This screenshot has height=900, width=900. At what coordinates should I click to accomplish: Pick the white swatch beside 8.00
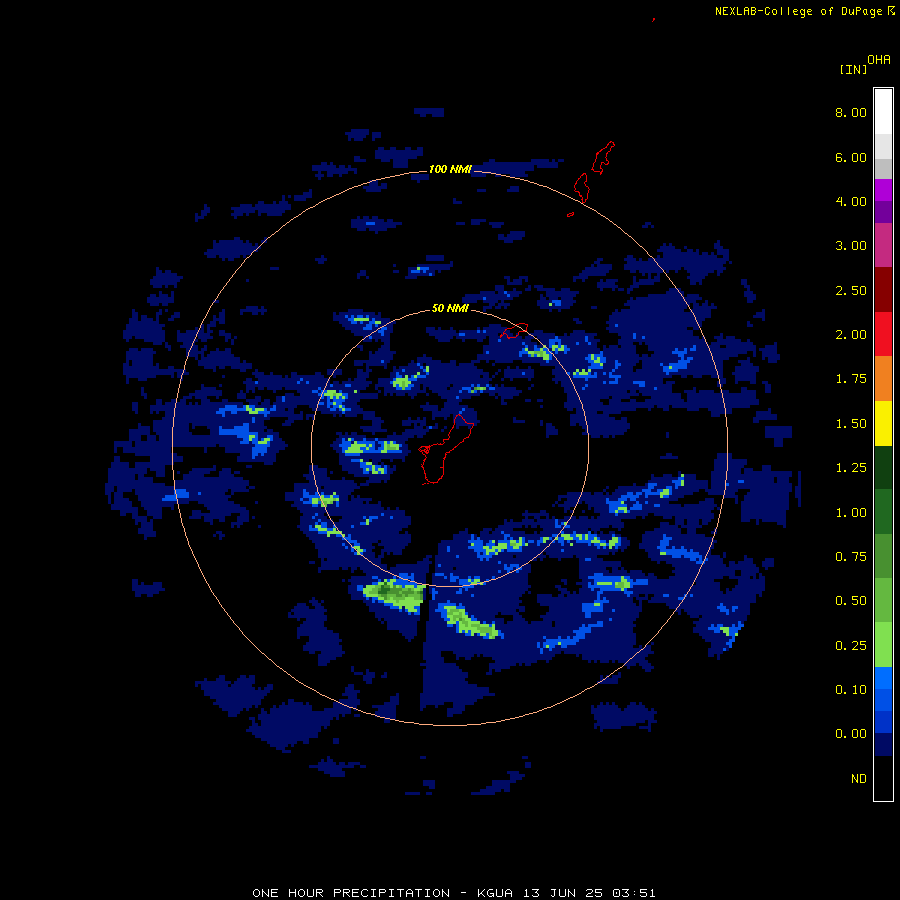[883, 112]
